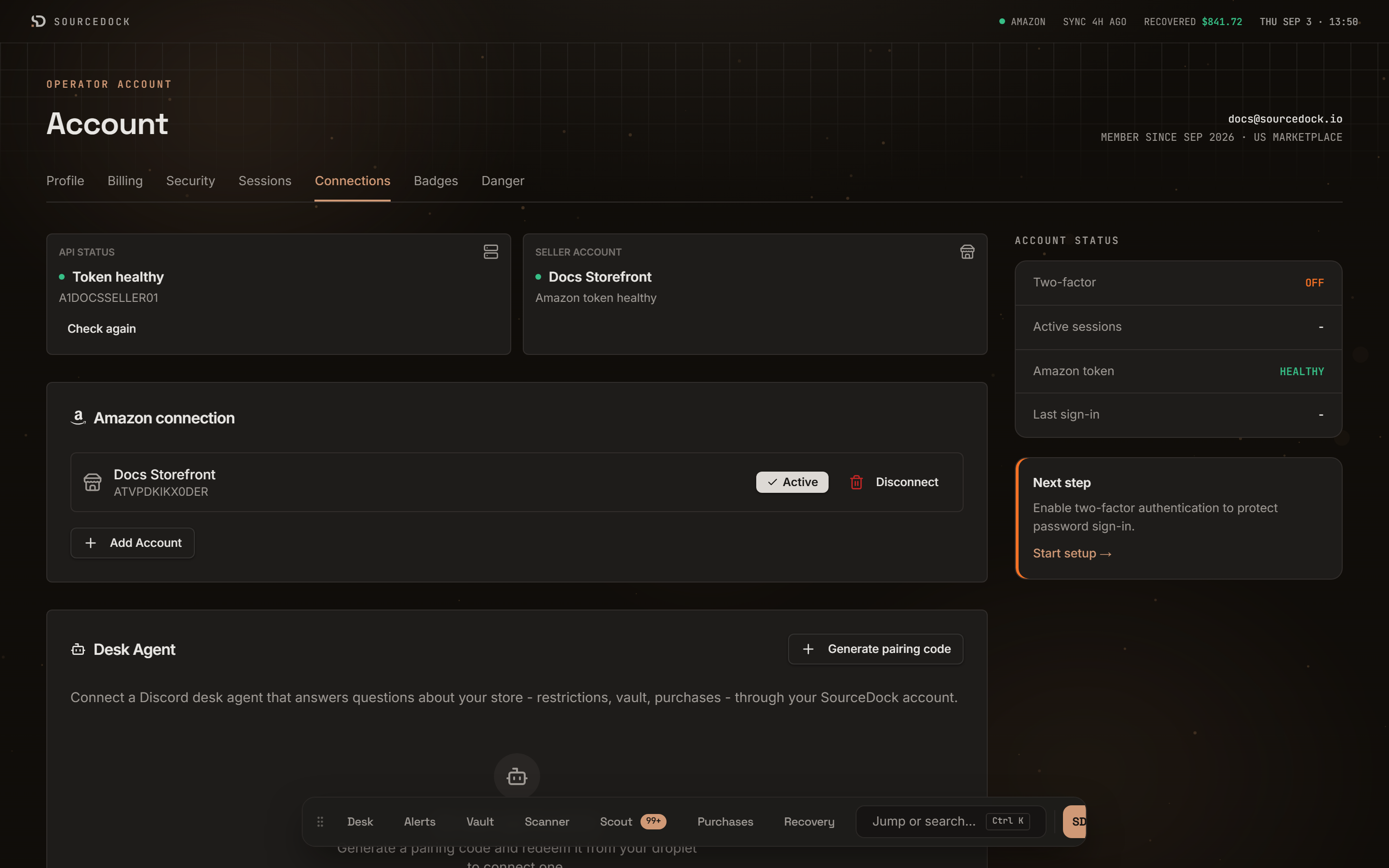Open Alerts in the bottom dock
This screenshot has height=868, width=1389.
tap(420, 822)
